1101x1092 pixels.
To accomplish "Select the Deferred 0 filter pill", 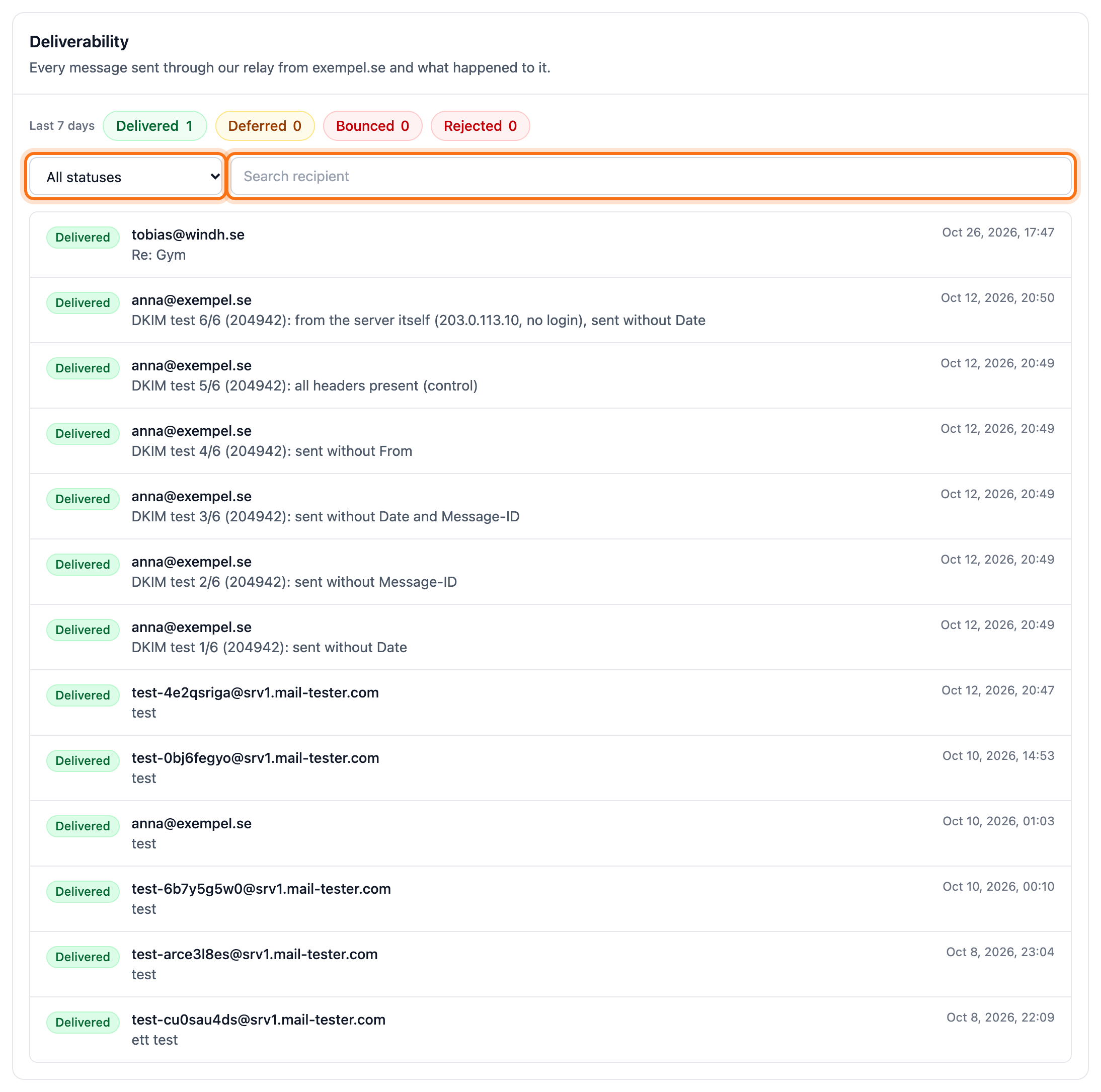I will coord(264,126).
